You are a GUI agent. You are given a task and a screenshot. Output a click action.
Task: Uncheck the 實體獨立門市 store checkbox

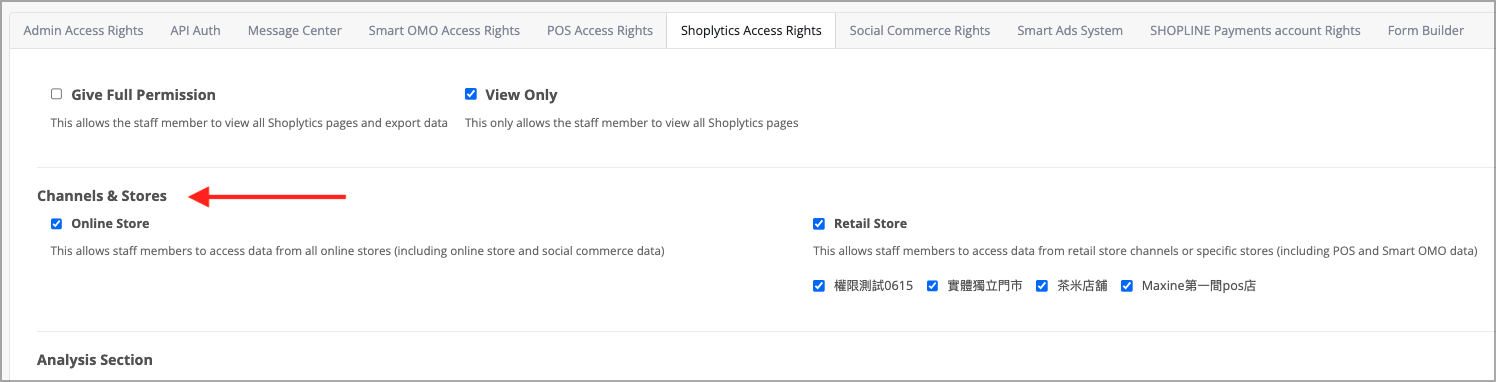[x=933, y=285]
